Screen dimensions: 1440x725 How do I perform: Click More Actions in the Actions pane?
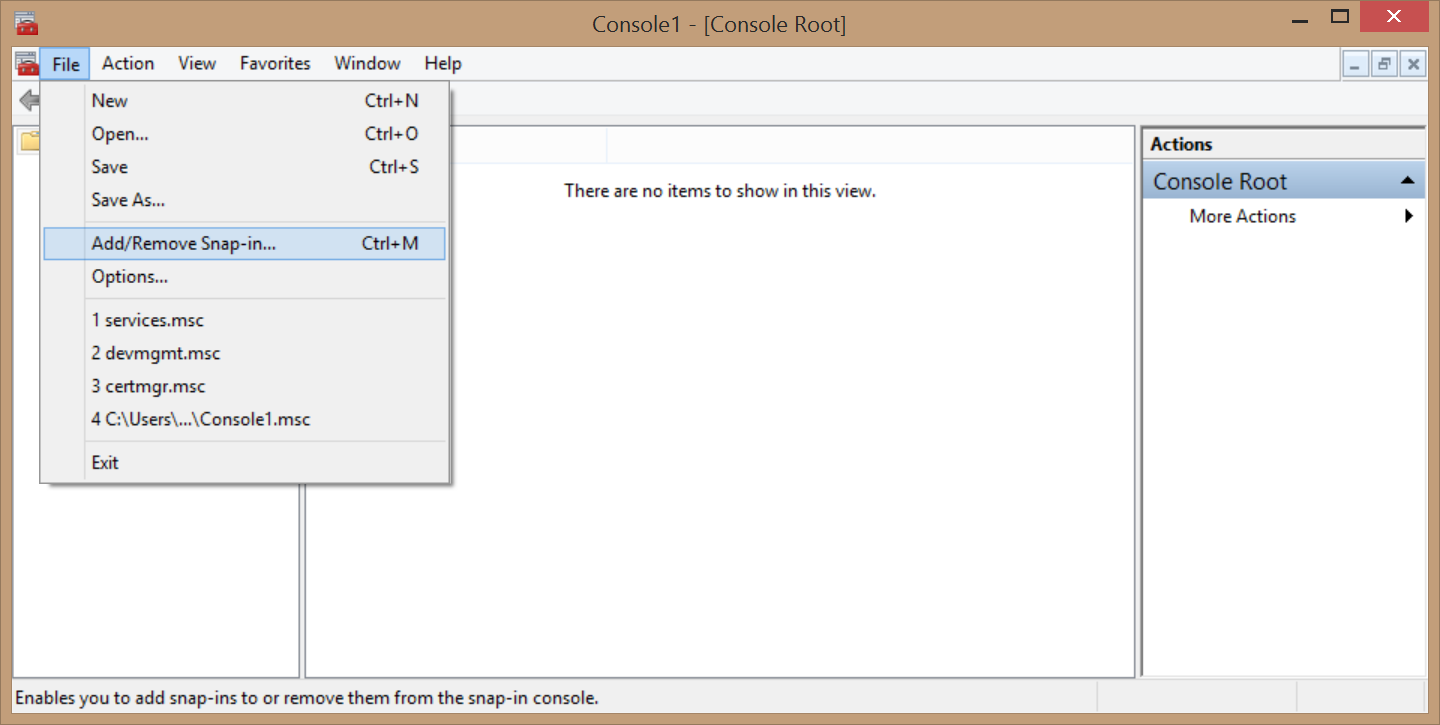tap(1242, 216)
